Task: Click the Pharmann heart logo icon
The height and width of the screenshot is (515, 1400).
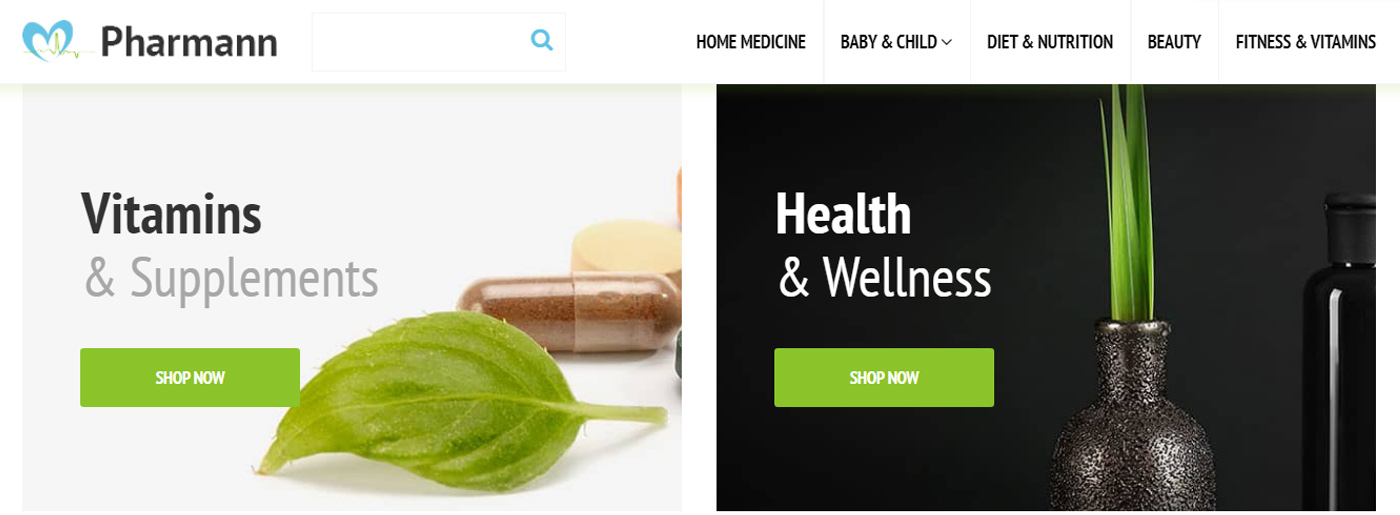Action: (49, 41)
